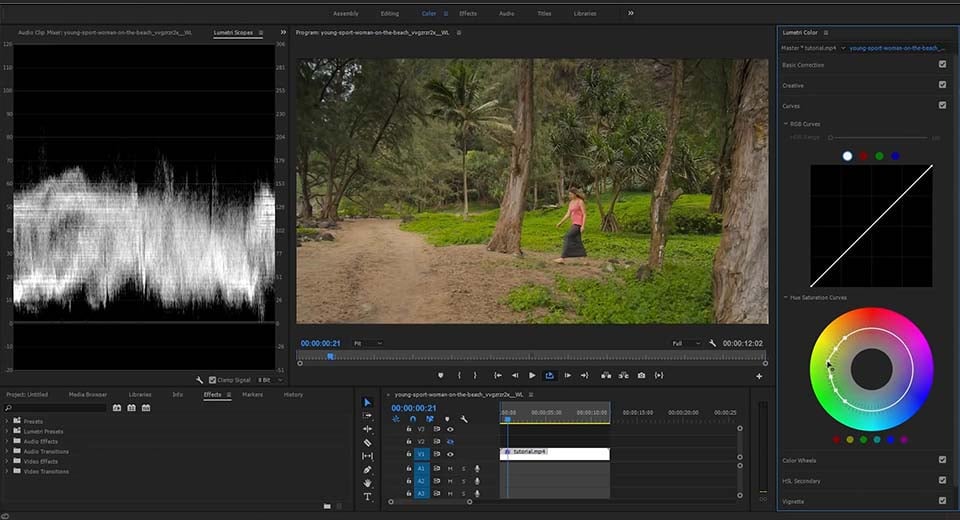
Task: Open timeline display settings wrench
Action: tap(464, 419)
